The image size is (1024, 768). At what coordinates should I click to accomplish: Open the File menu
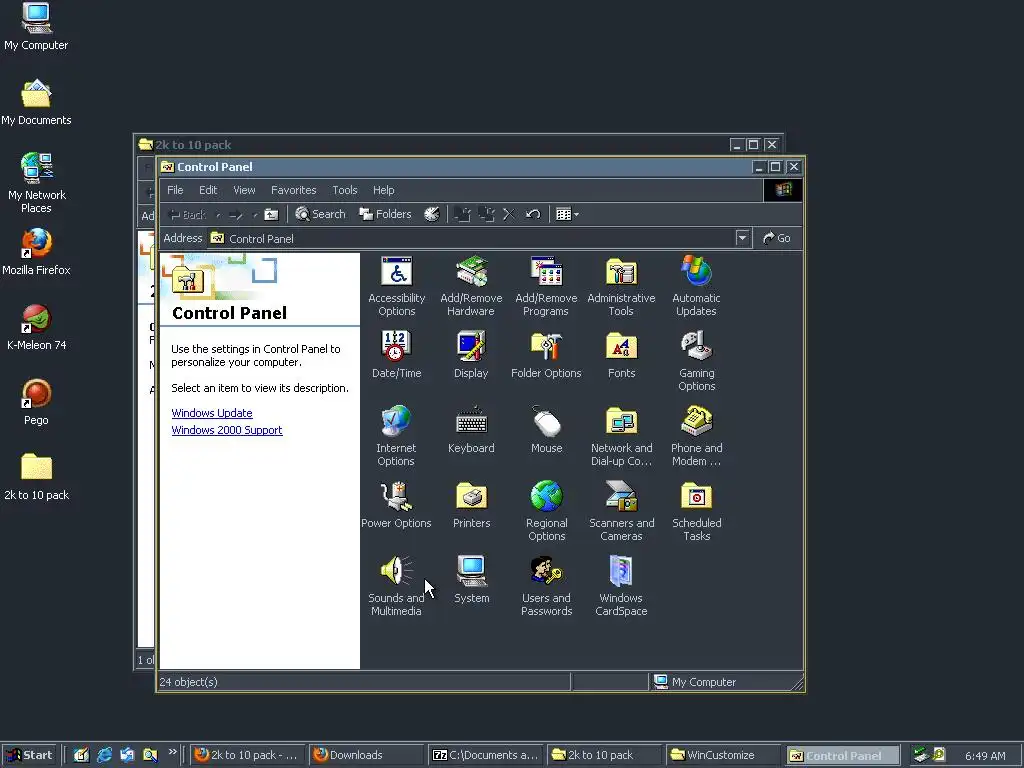coord(175,190)
